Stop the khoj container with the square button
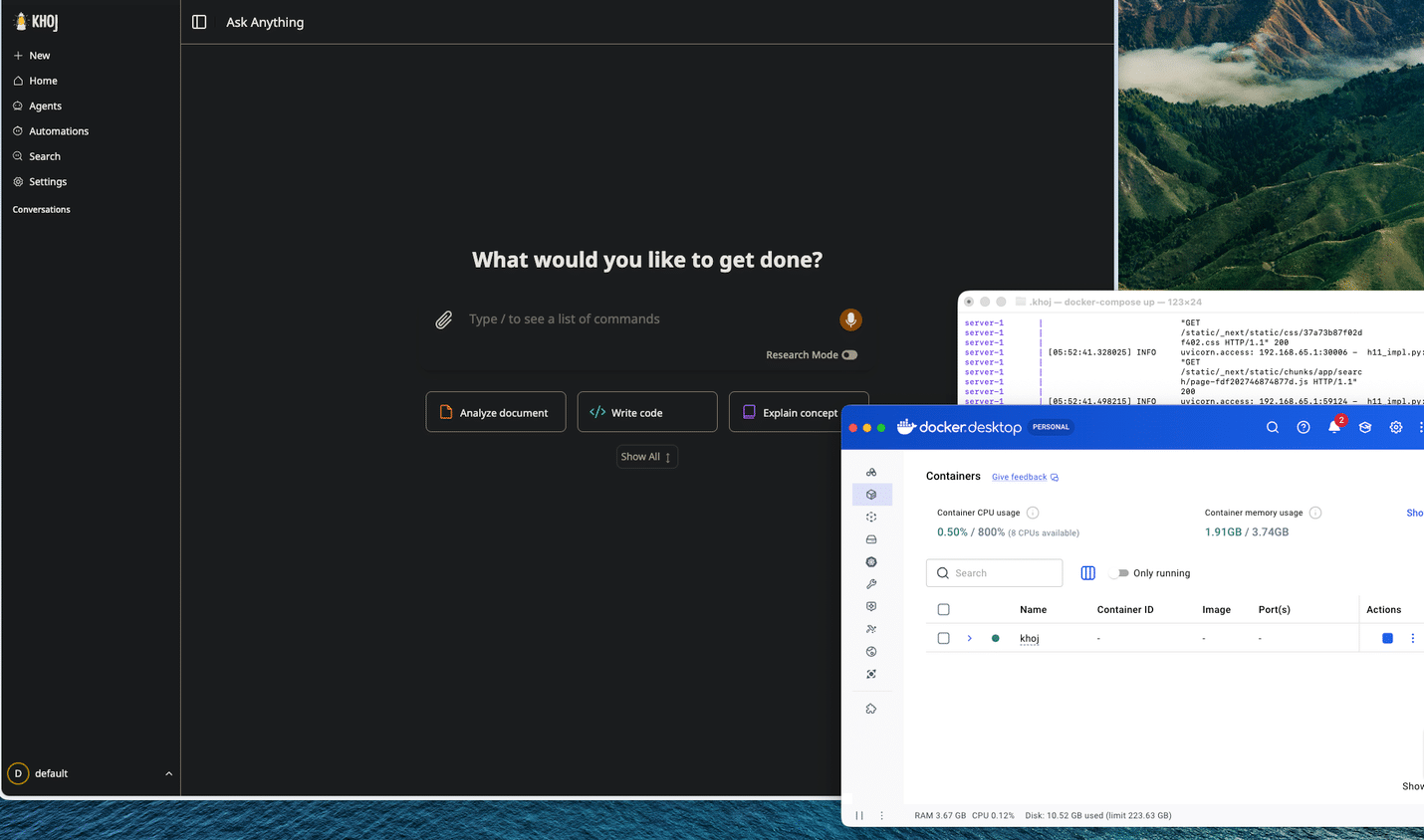Viewport: 1424px width, 840px height. pyautogui.click(x=1387, y=638)
